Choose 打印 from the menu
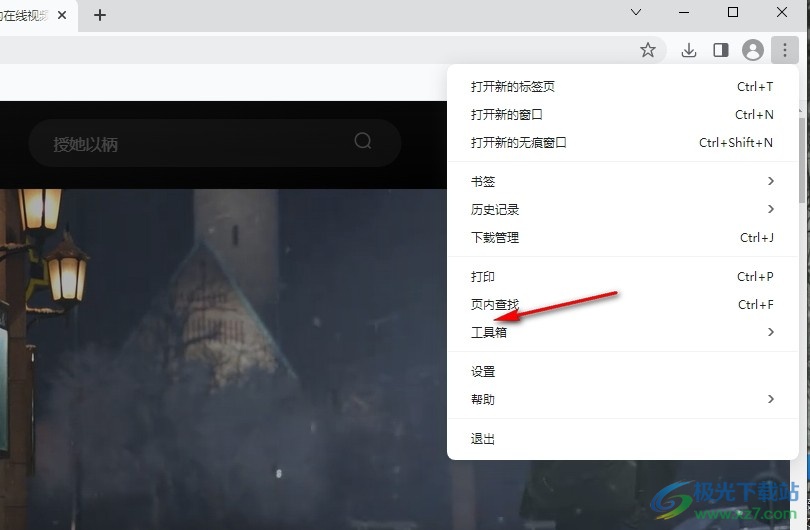 tap(622, 276)
